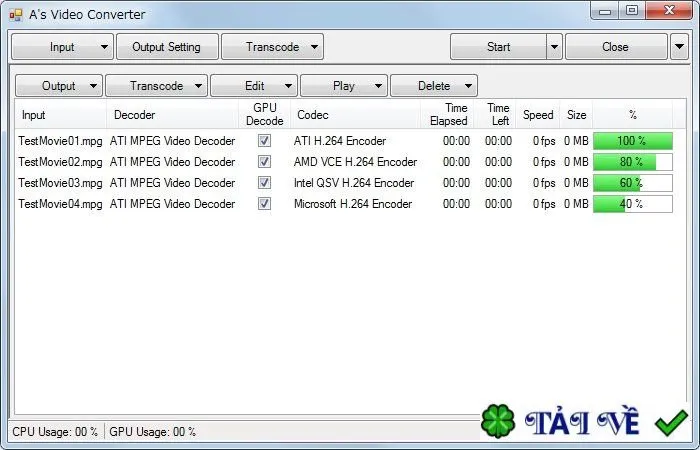Click the Size column header
Viewport: 700px width, 450px height.
[x=576, y=115]
